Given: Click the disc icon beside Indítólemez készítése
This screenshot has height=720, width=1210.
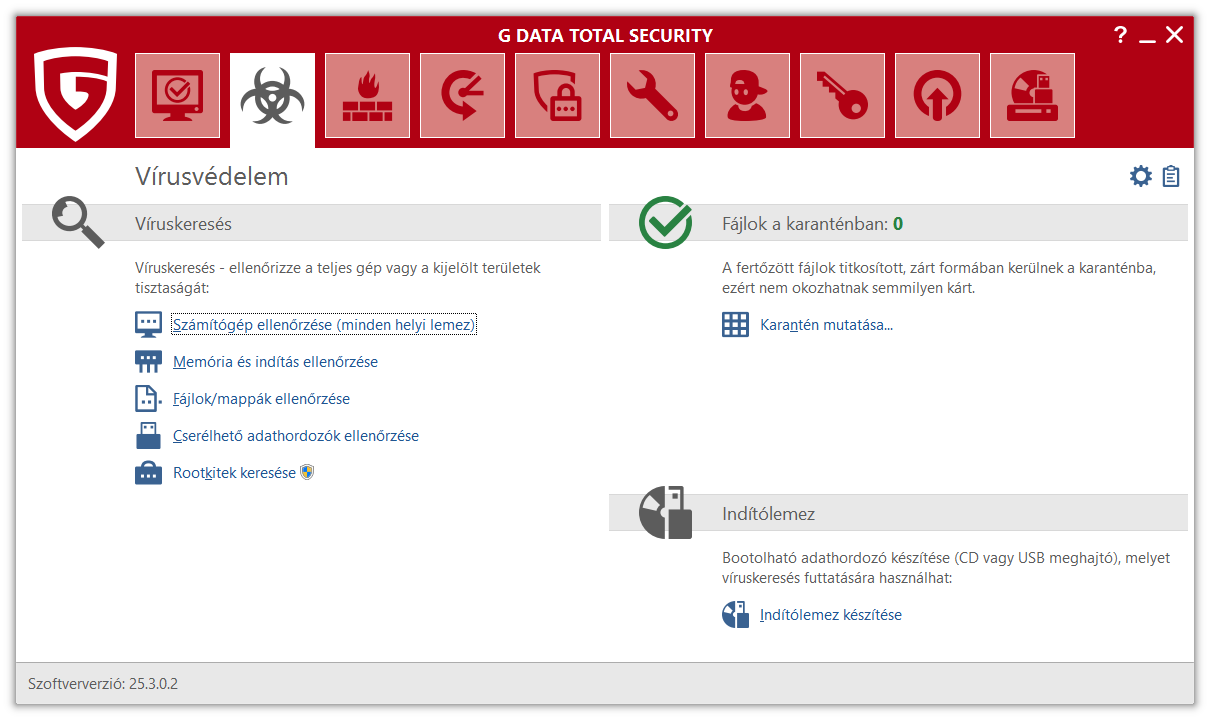Looking at the screenshot, I should click(735, 614).
